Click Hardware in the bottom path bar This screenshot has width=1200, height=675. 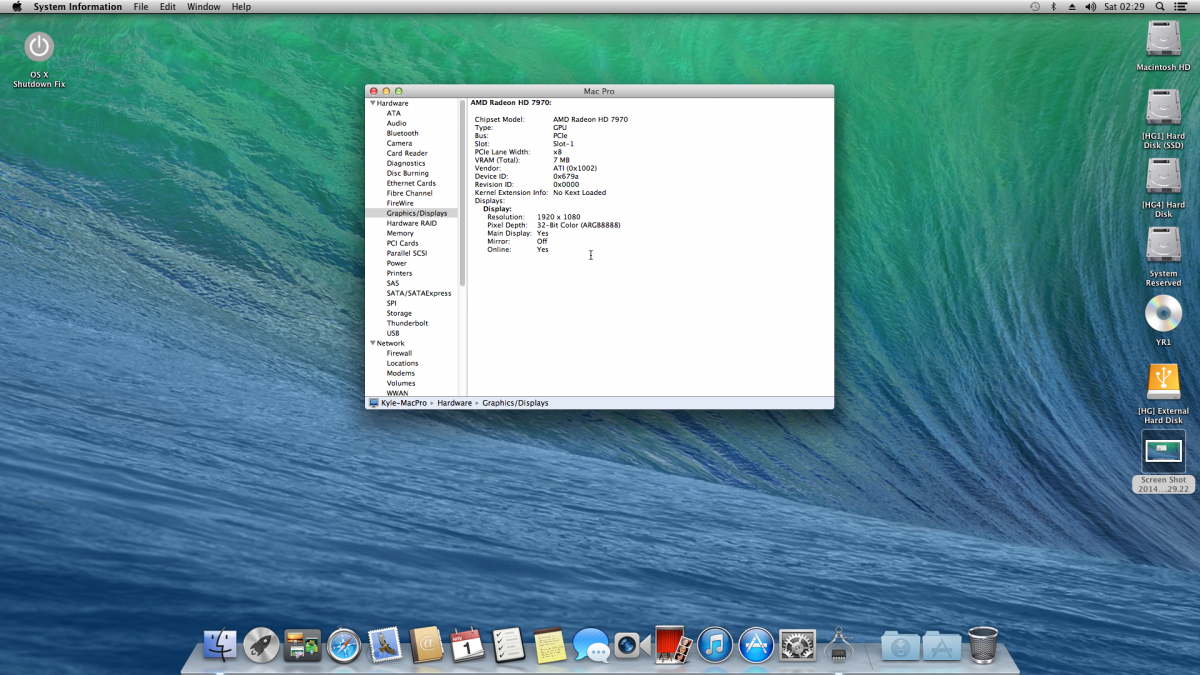[x=454, y=403]
